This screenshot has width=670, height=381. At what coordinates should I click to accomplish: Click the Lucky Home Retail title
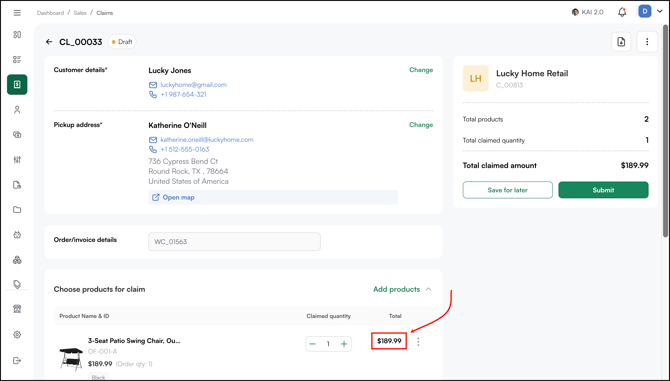532,73
